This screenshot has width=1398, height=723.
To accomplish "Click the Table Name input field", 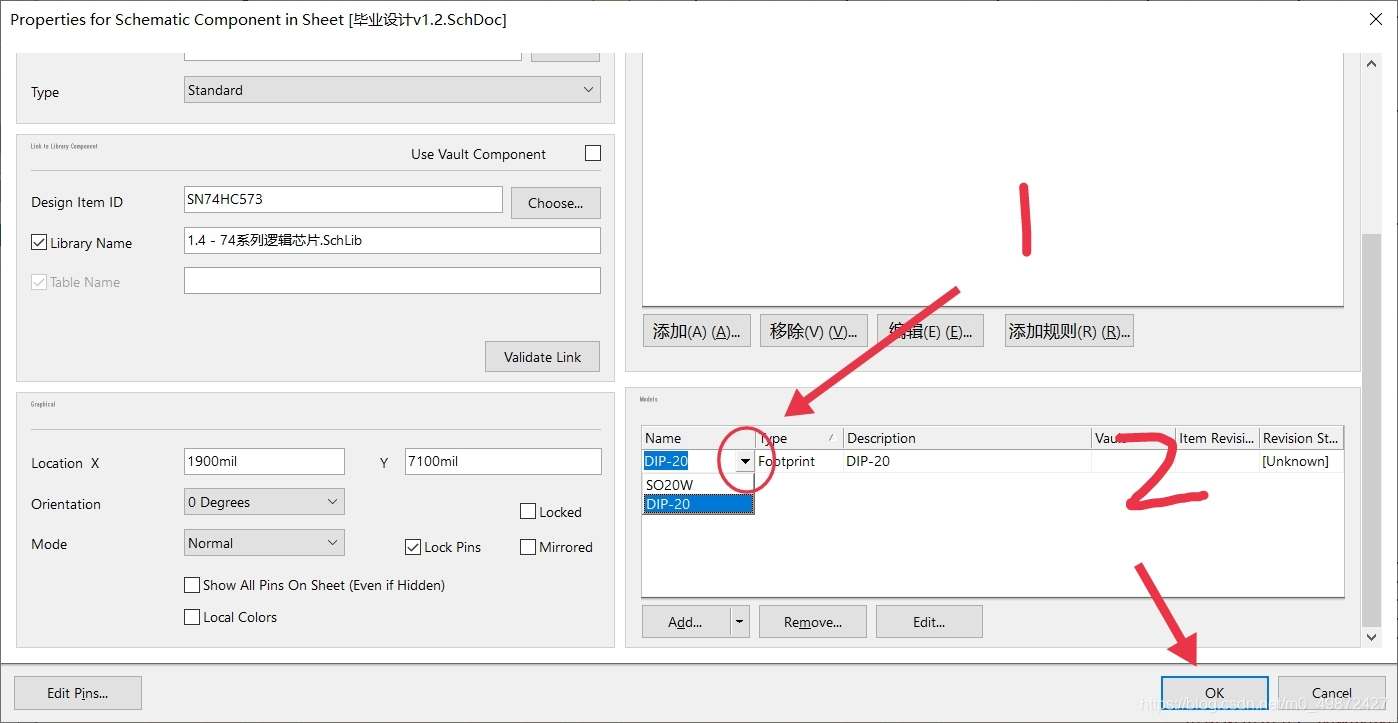I will point(392,280).
